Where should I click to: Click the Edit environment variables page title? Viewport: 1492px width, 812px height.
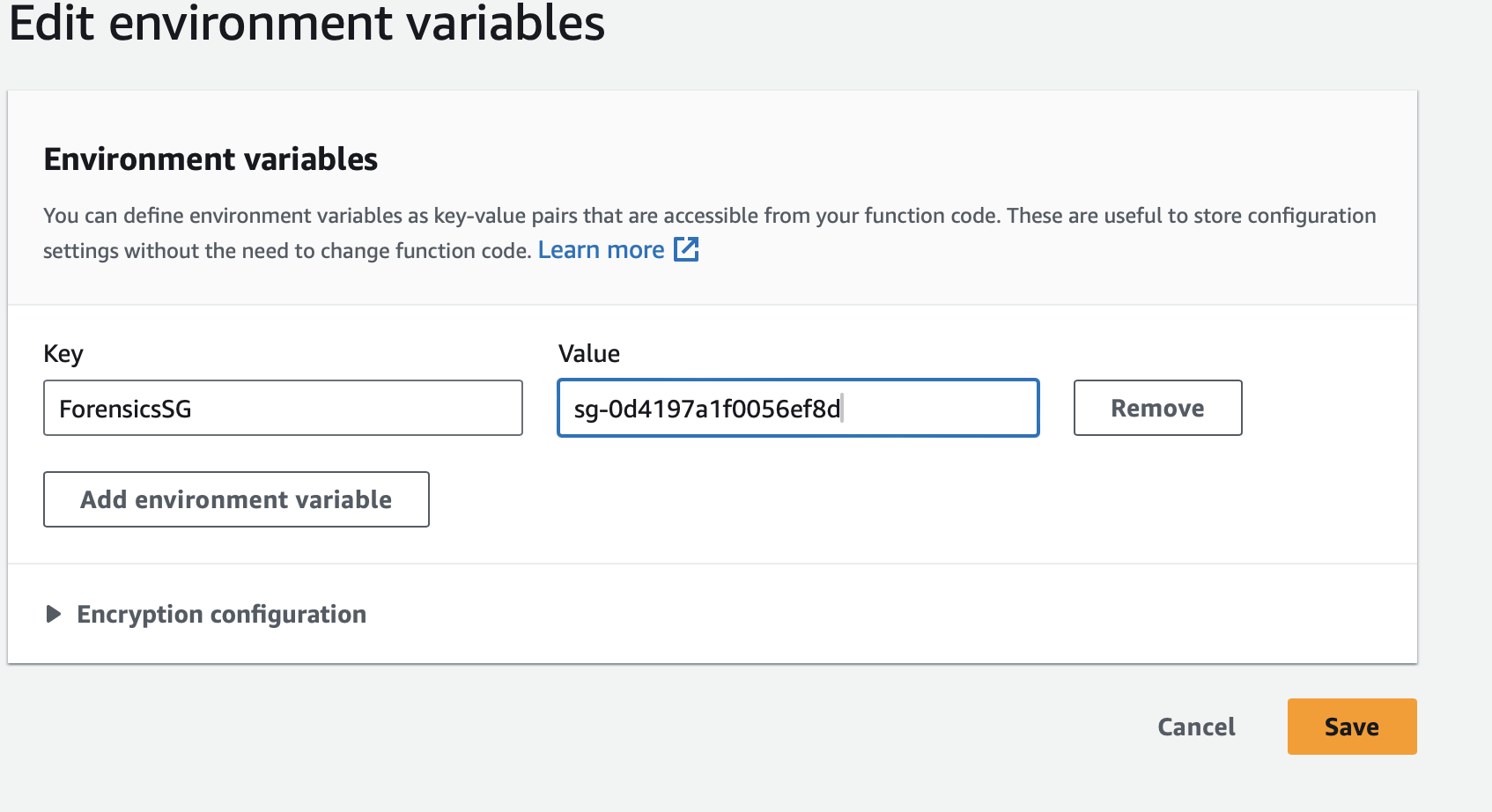click(307, 23)
